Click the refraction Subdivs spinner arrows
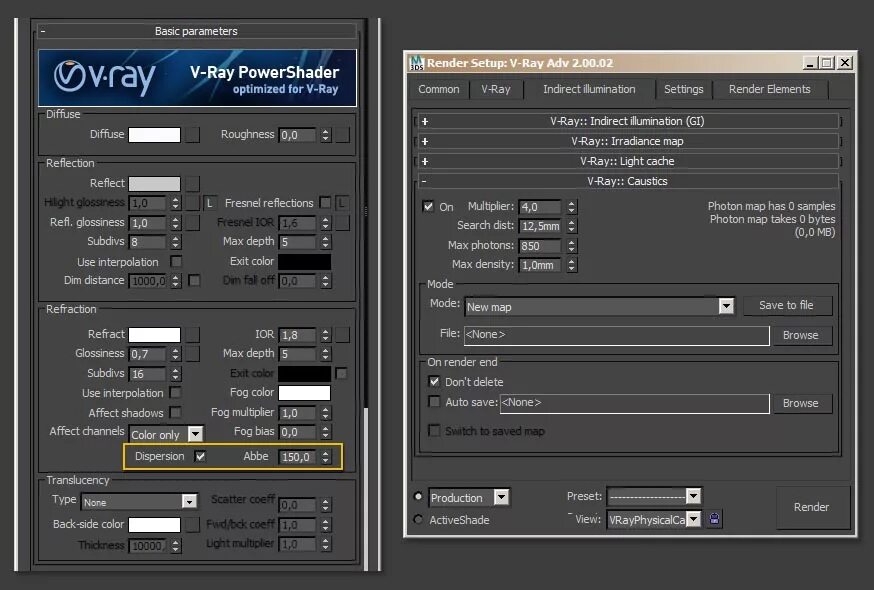The image size is (874, 590). pyautogui.click(x=176, y=374)
